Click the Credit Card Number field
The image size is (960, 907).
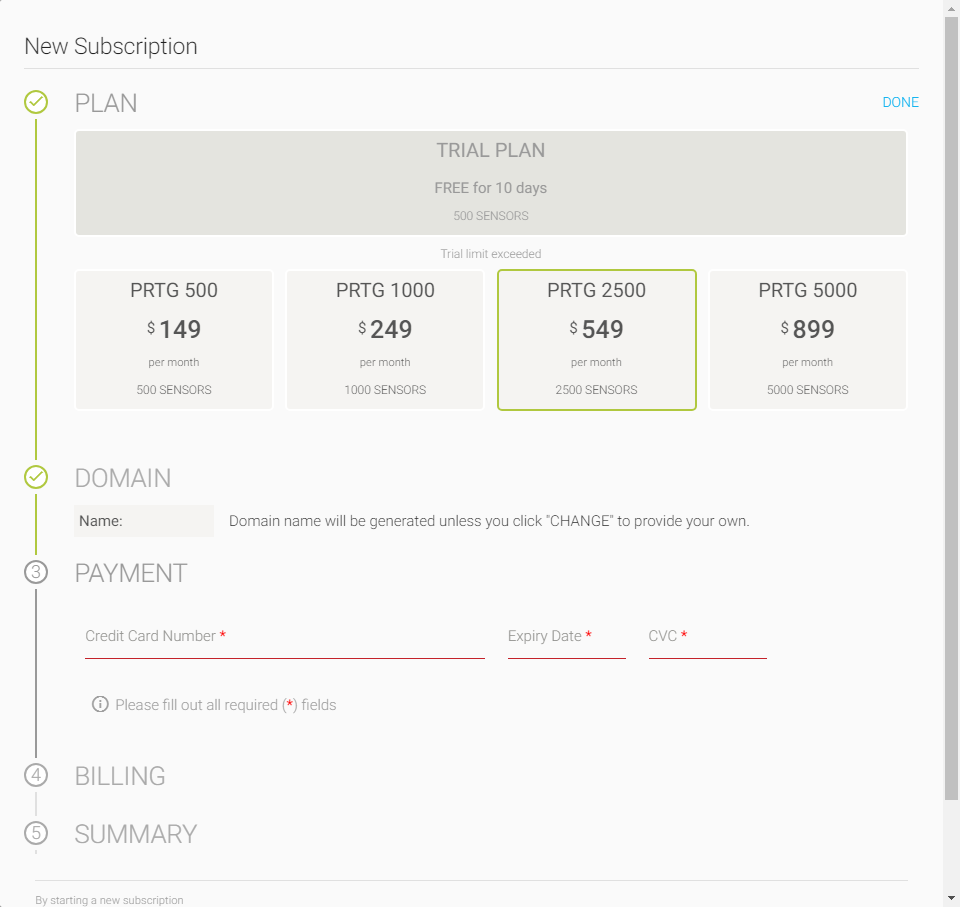(x=284, y=638)
